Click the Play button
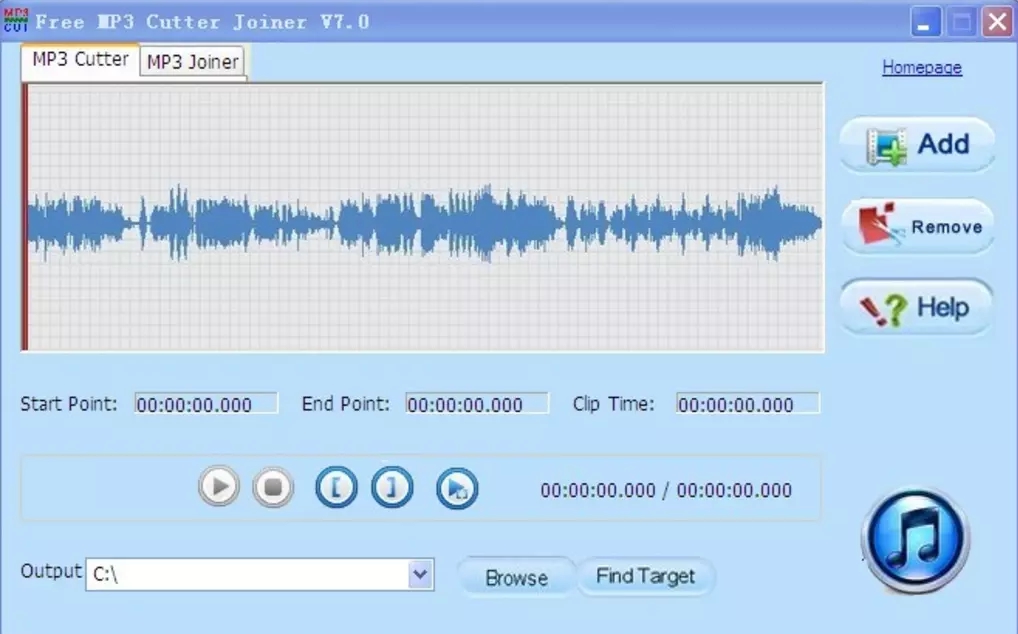Image resolution: width=1018 pixels, height=634 pixels. [219, 486]
